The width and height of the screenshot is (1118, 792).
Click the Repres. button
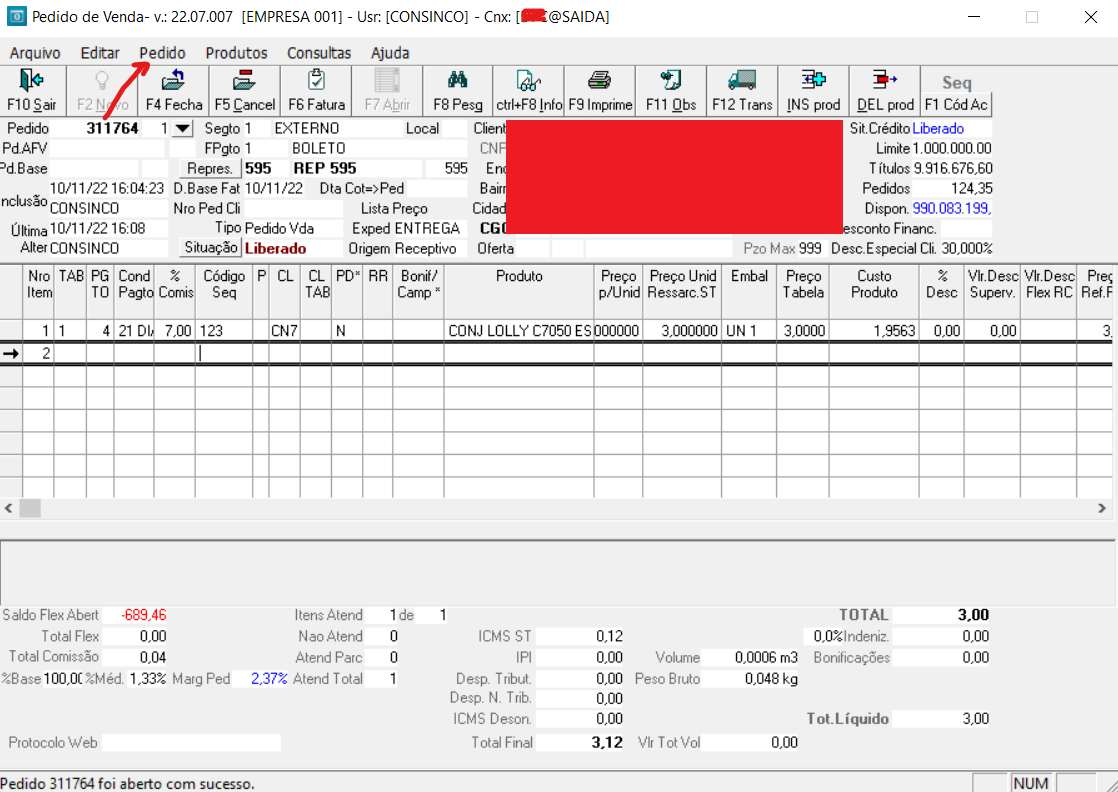pos(210,168)
